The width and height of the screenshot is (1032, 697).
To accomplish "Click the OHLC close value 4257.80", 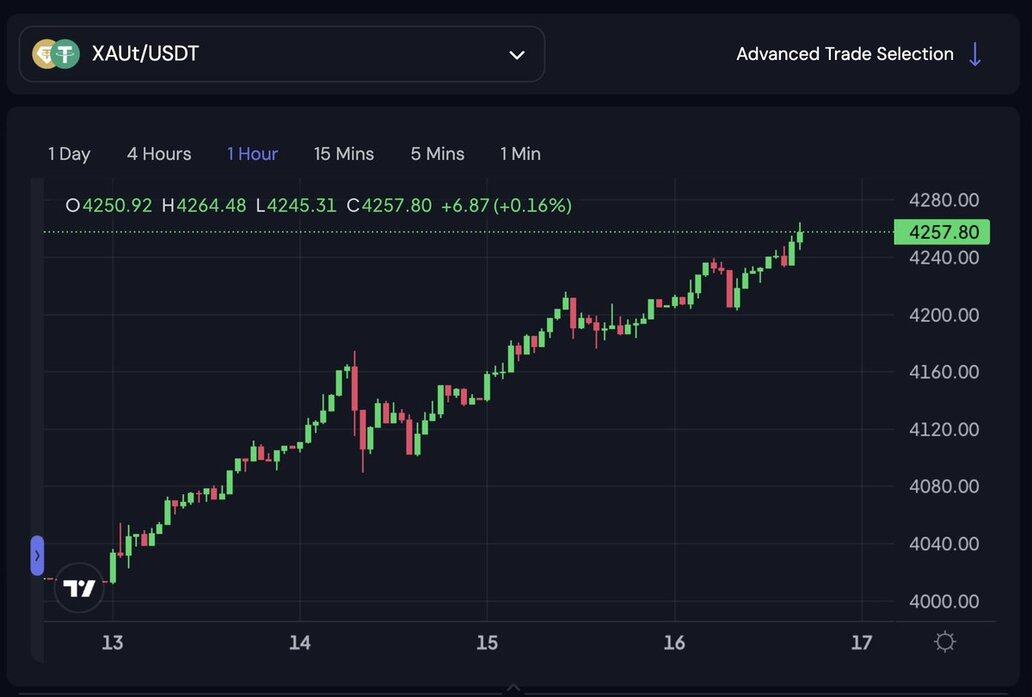I will (x=396, y=206).
